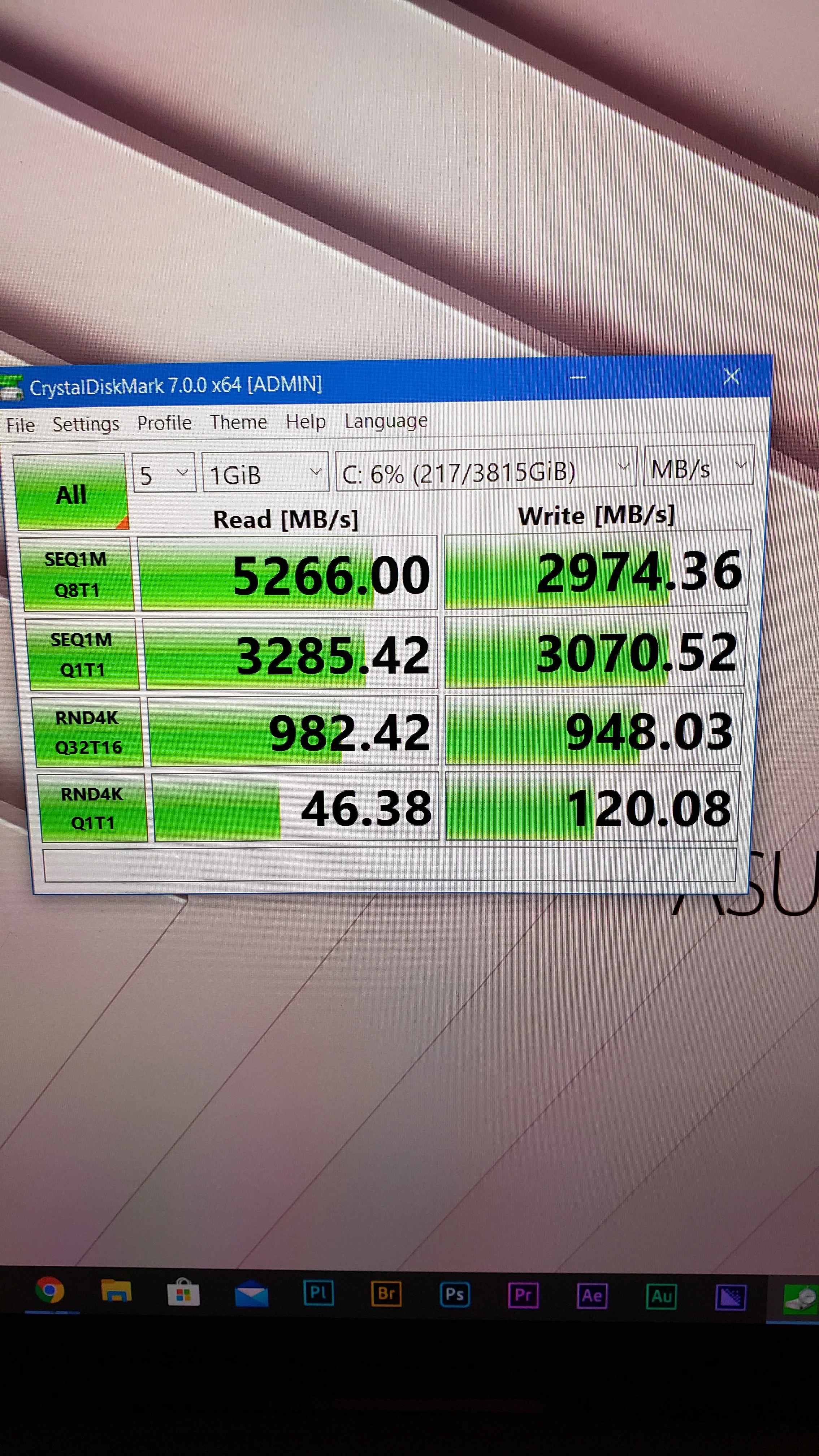Open Premiere Pro (Pr) icon
819x1456 pixels.
(523, 1295)
